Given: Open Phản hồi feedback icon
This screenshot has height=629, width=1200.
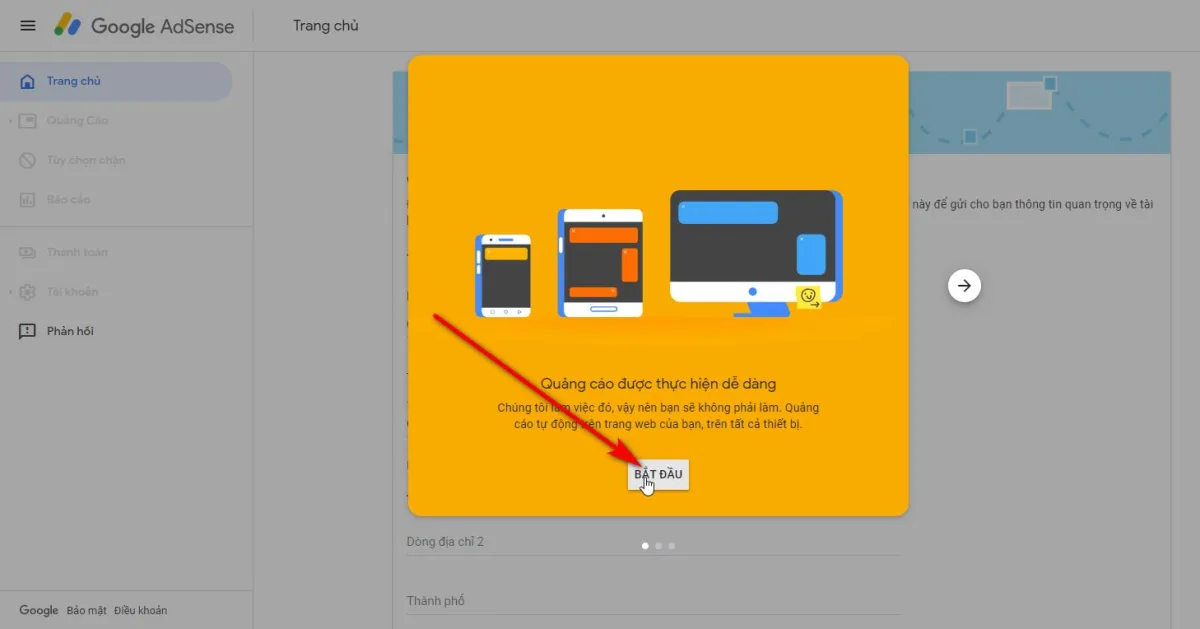Looking at the screenshot, I should coord(28,332).
